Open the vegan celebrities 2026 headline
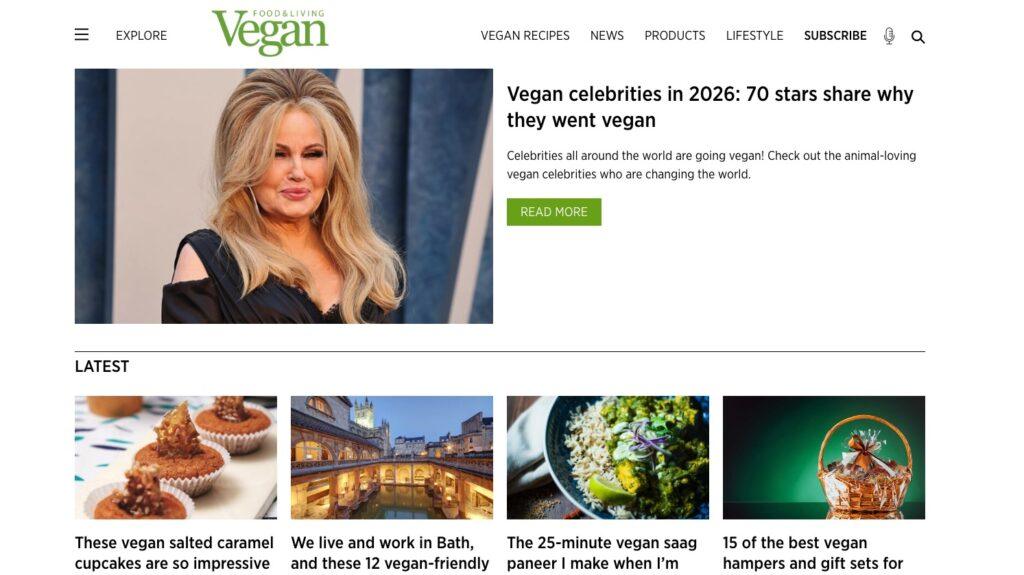The height and width of the screenshot is (575, 1024). 710,107
